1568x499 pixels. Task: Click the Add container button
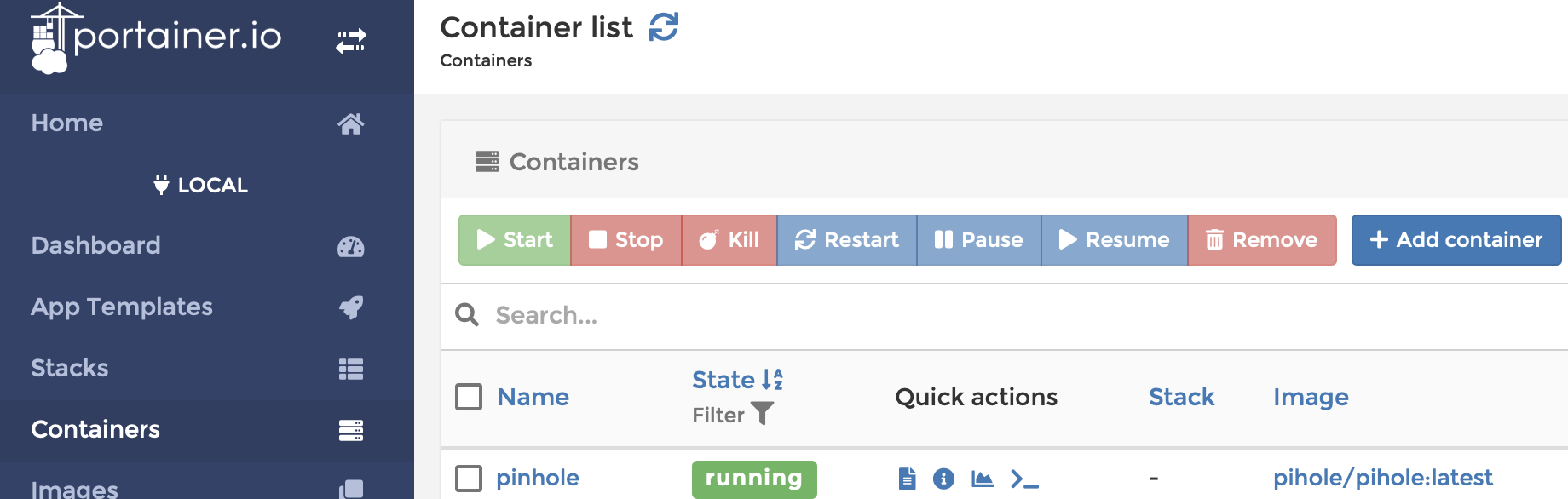[x=1456, y=240]
